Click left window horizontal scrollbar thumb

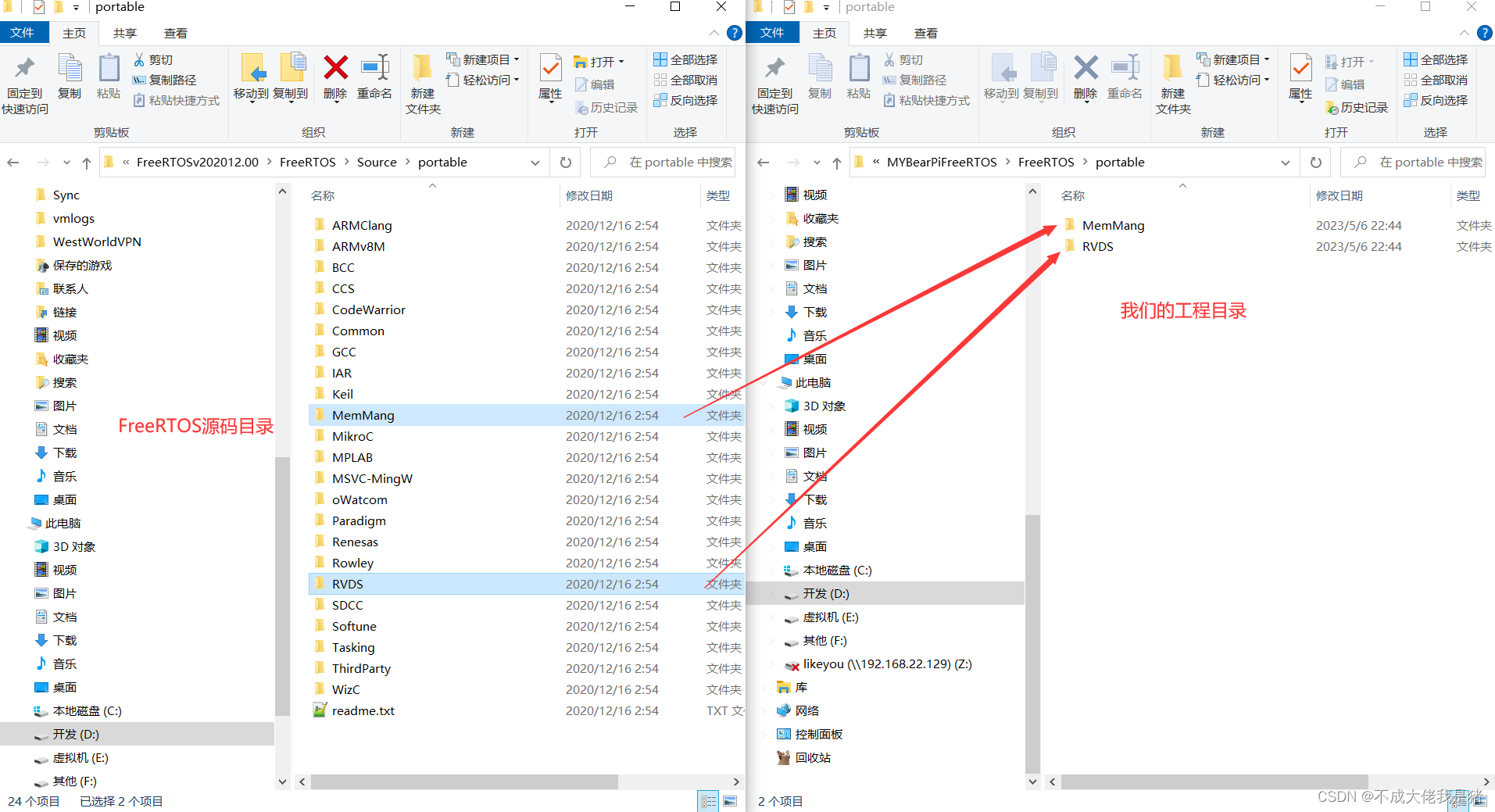tap(464, 782)
